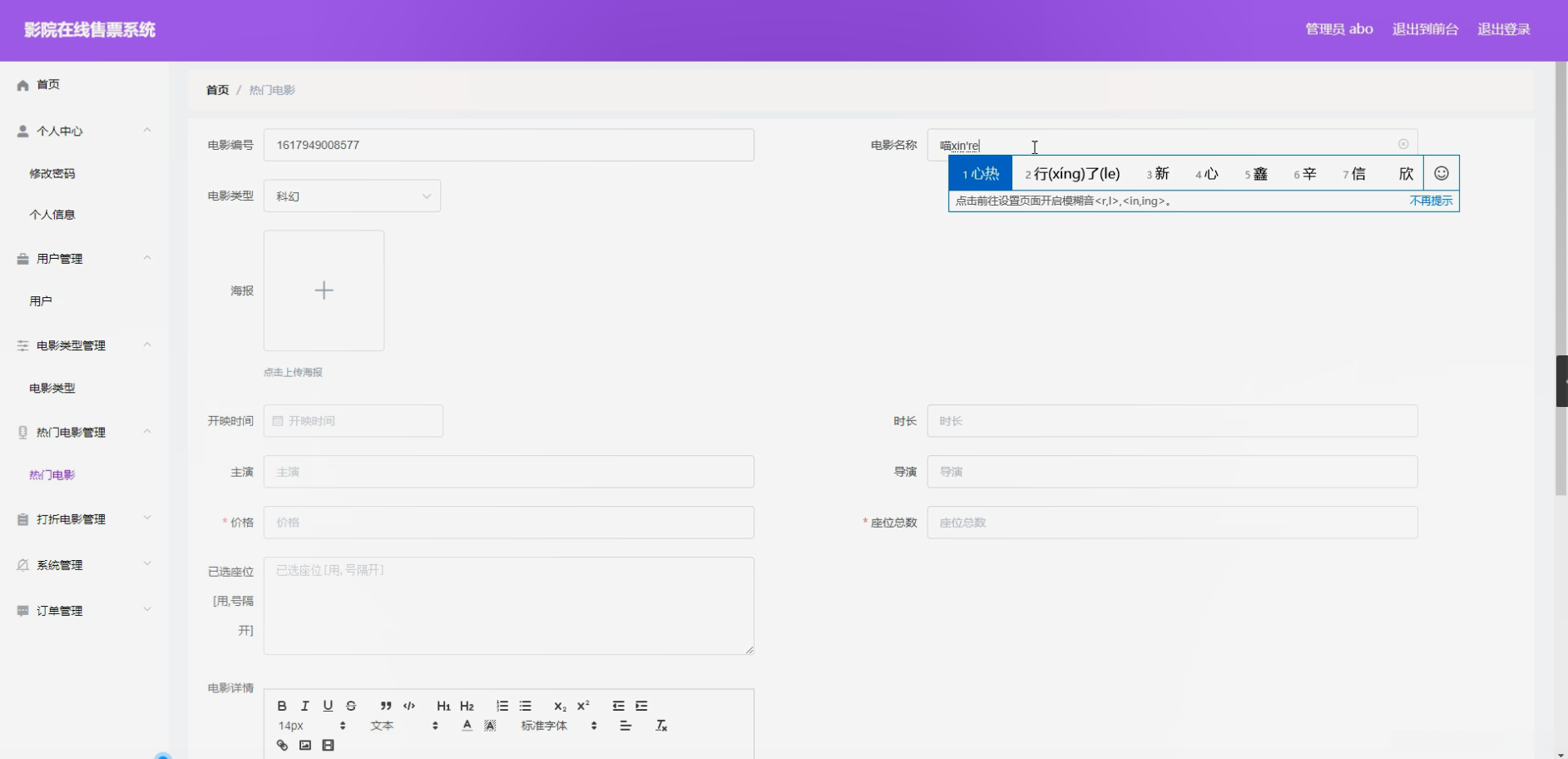Select IME candidate 行(xíng)了(le)
Image resolution: width=1568 pixels, height=759 pixels.
click(1072, 173)
